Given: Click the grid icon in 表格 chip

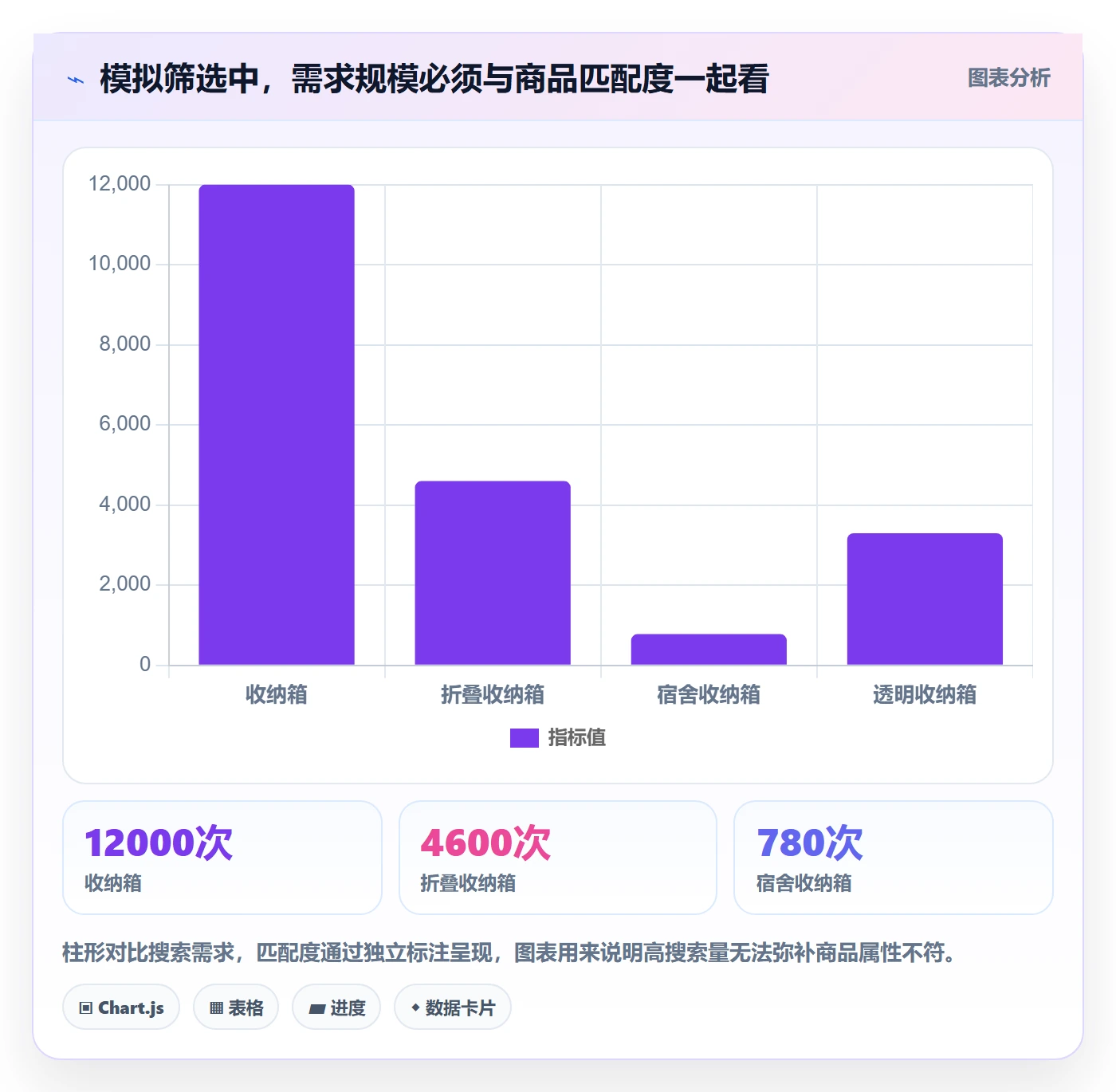Looking at the screenshot, I should click(216, 1008).
